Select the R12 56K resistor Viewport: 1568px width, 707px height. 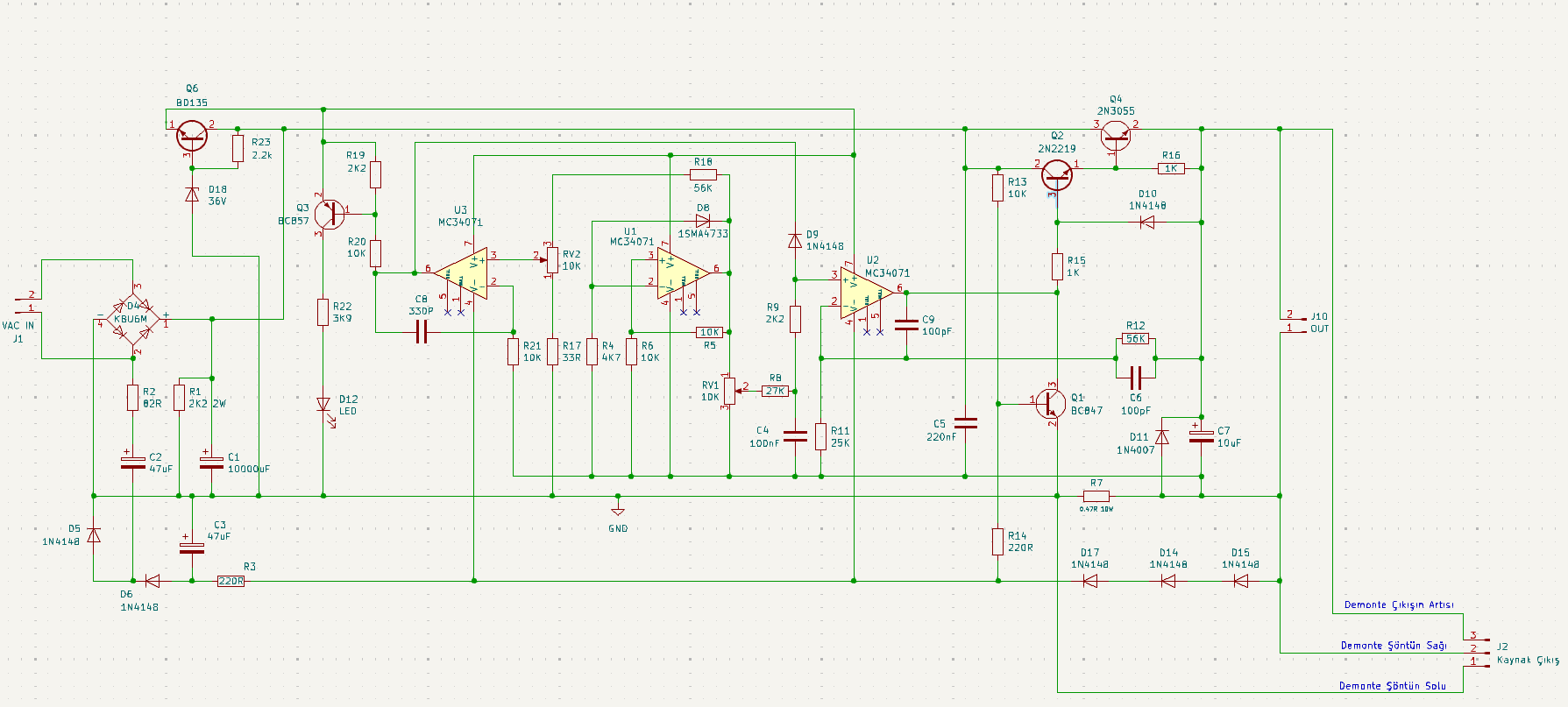pos(1136,338)
